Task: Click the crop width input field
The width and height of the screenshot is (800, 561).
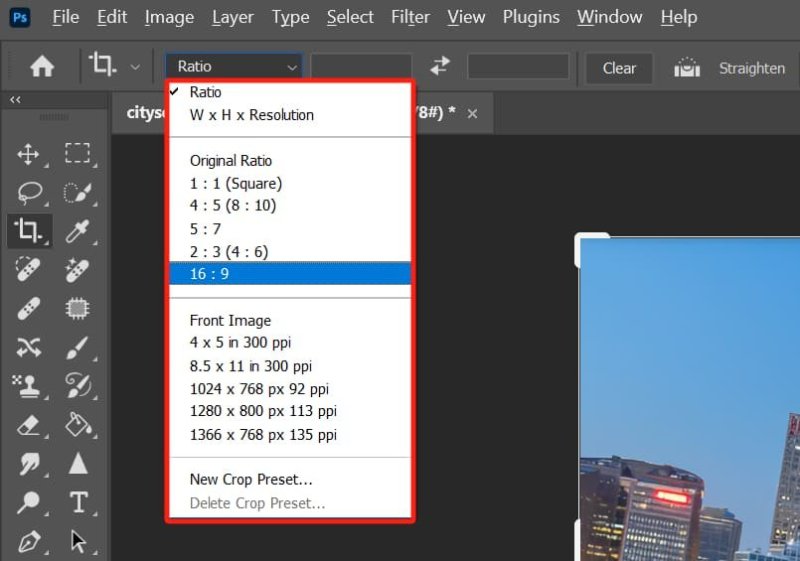Action: [361, 67]
